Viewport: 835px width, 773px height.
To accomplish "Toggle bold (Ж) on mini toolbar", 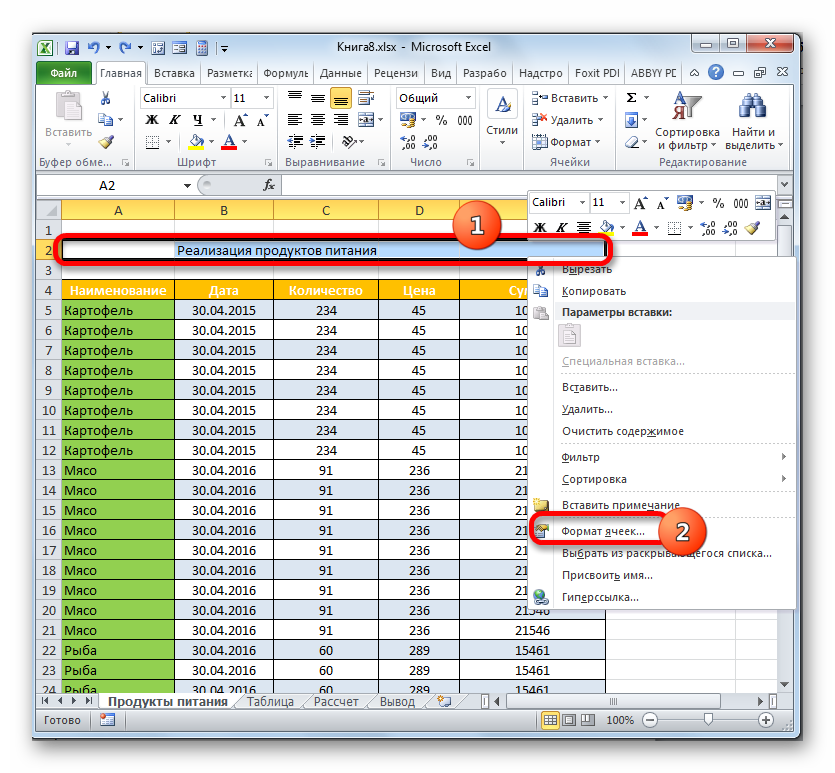I will pyautogui.click(x=540, y=228).
